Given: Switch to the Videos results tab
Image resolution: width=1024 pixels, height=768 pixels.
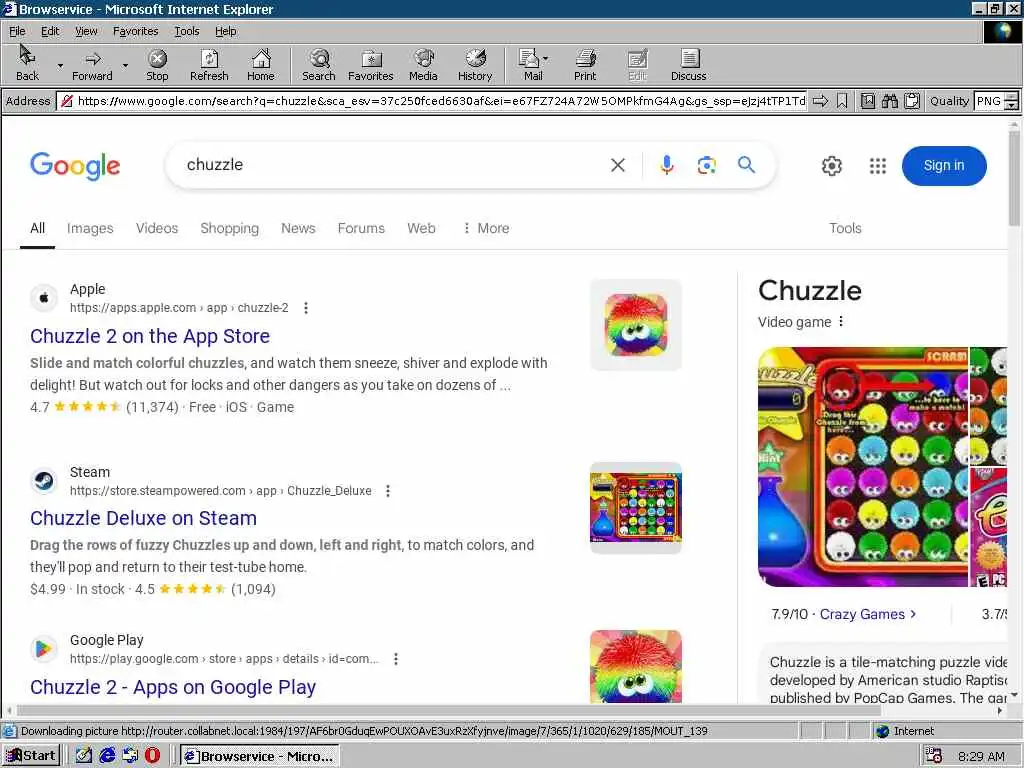Looking at the screenshot, I should click(157, 228).
